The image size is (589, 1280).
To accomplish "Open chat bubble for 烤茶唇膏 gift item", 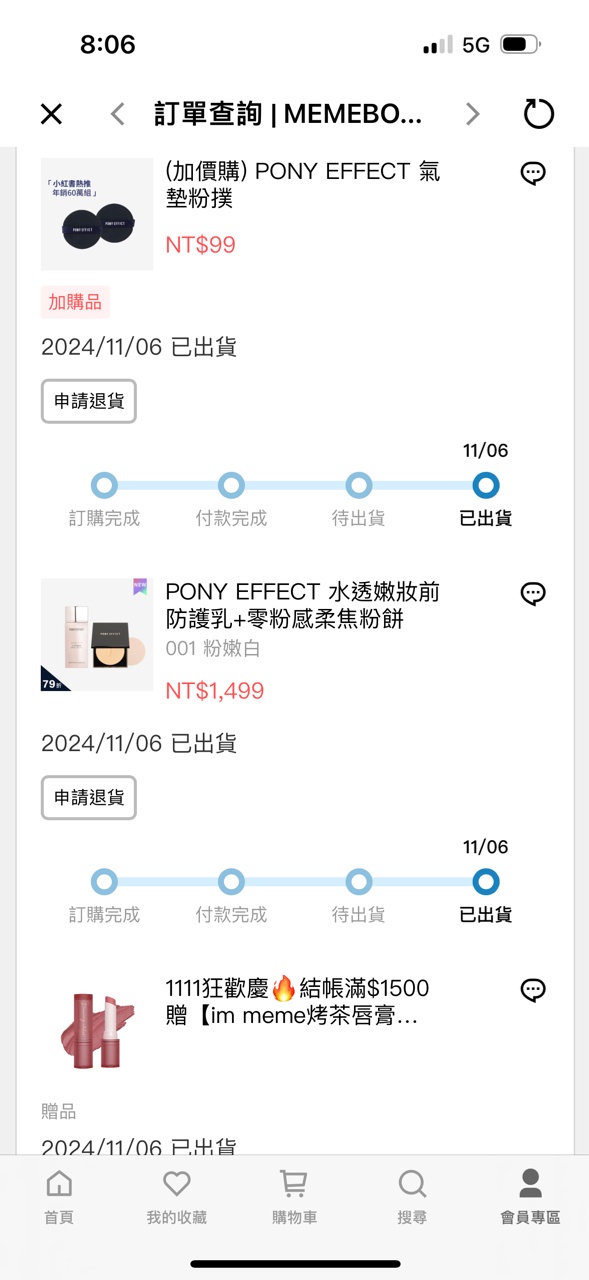I will click(533, 990).
